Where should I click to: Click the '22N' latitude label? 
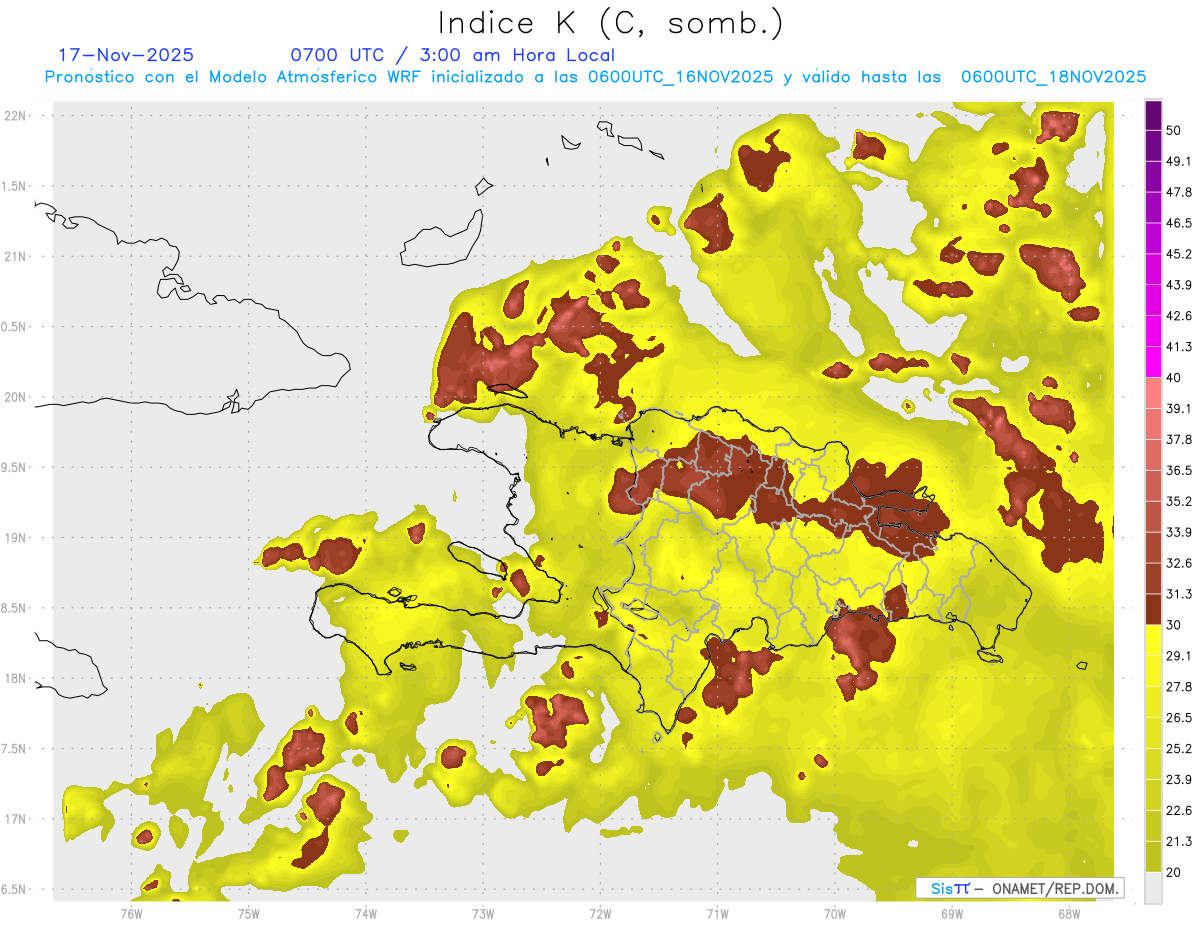click(15, 116)
